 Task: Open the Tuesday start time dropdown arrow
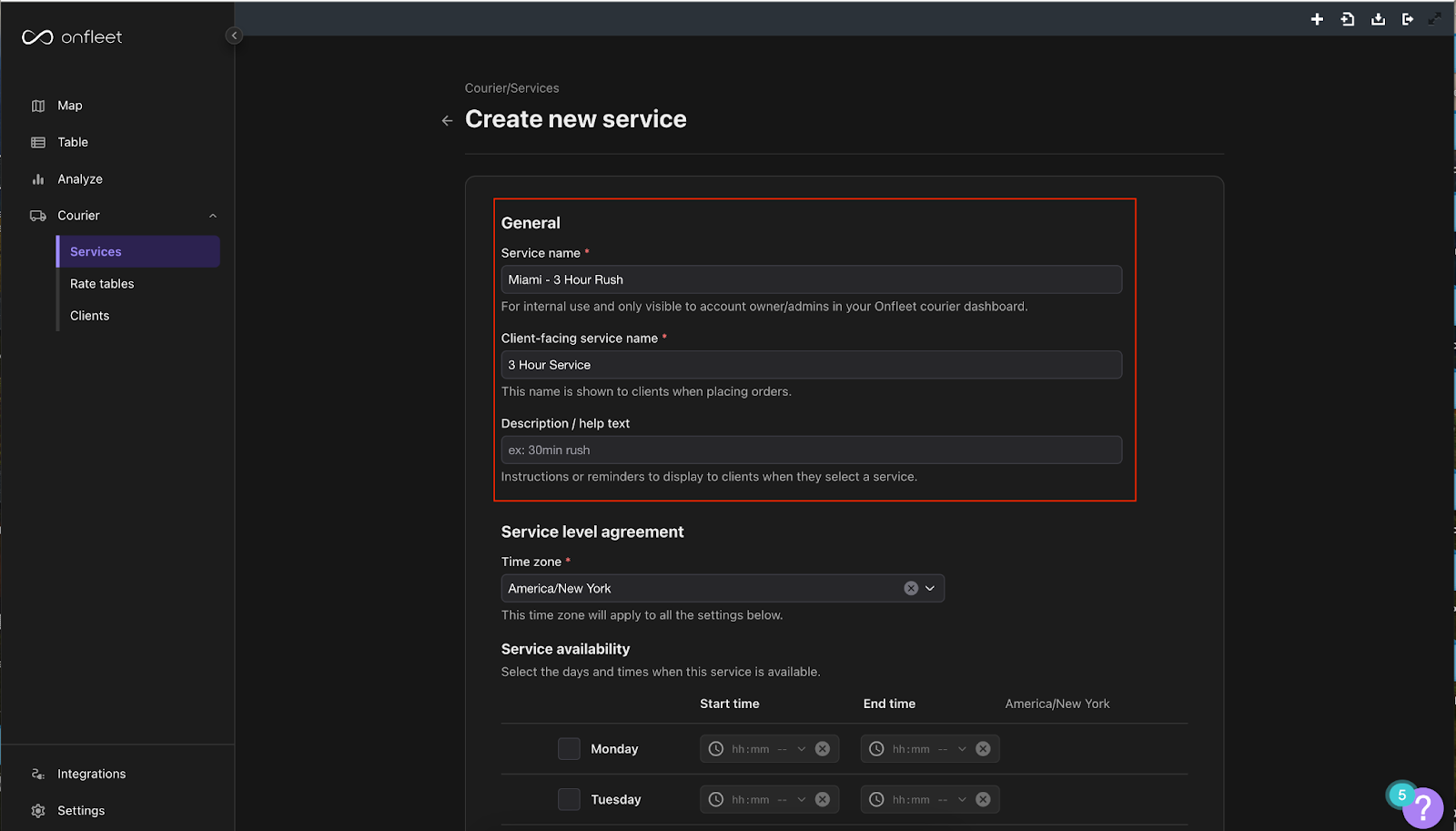click(802, 799)
